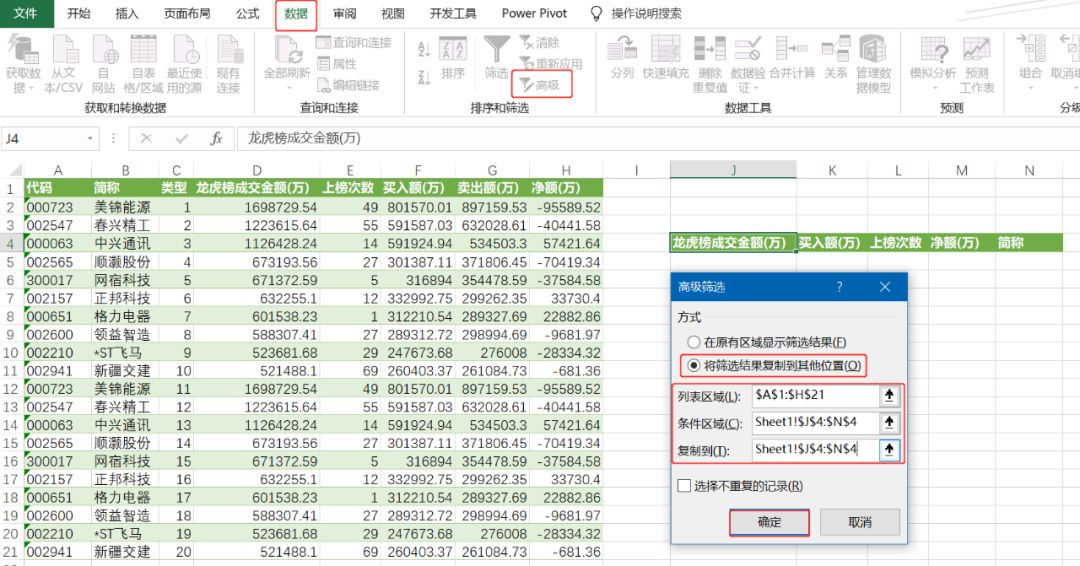Select 在原有区域显示筛选结果 radio button
Viewport: 1080px width, 566px height.
(693, 342)
